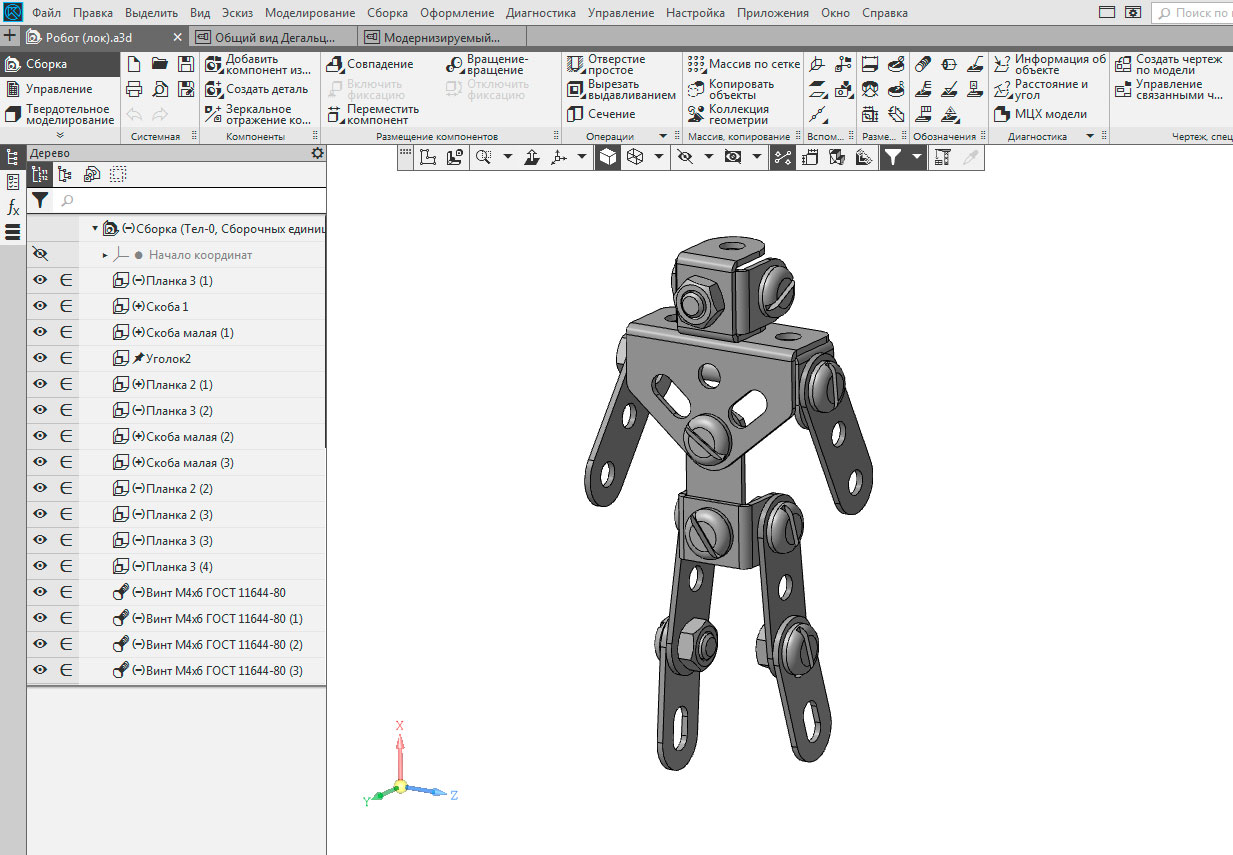
Task: Show hidden Начало координат eye toggle
Action: (40, 255)
